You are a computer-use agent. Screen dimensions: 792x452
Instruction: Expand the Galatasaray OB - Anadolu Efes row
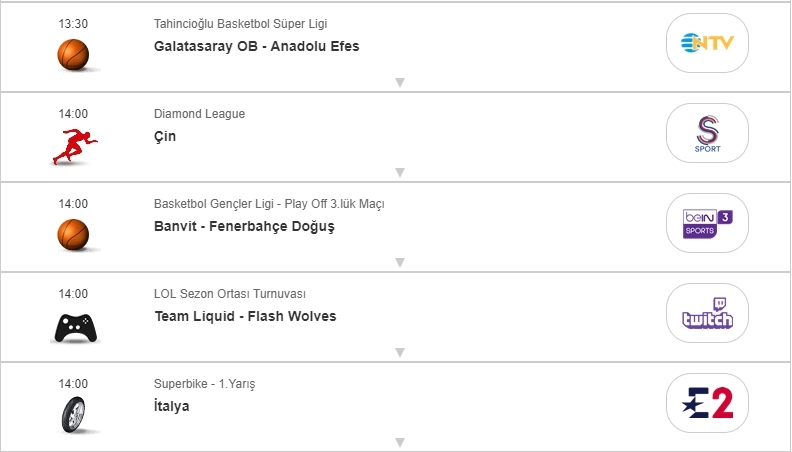(x=399, y=83)
